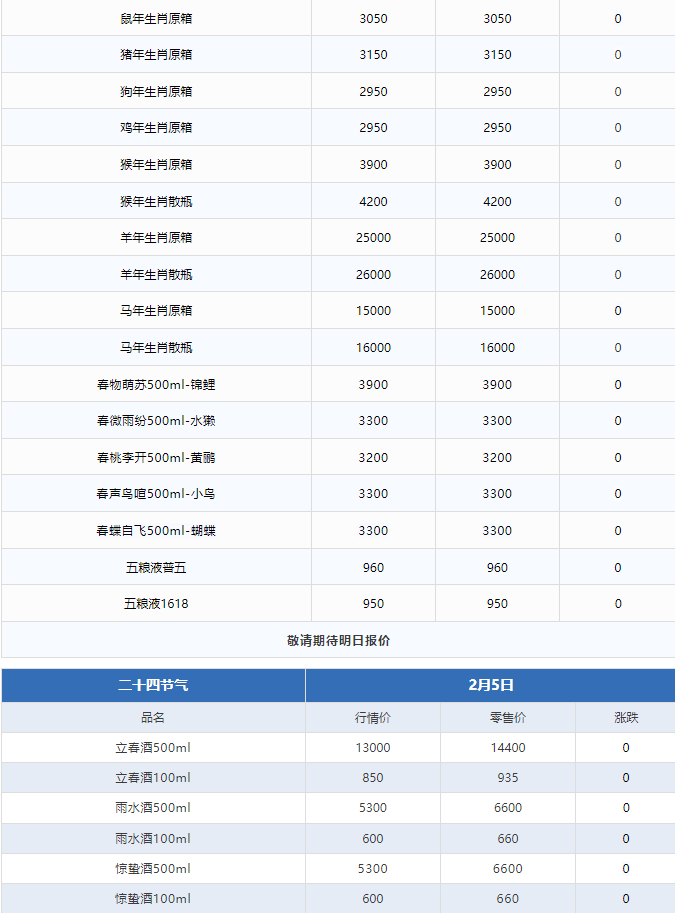675x913 pixels.
Task: Click the 立春酒500ml product name
Action: point(153,748)
